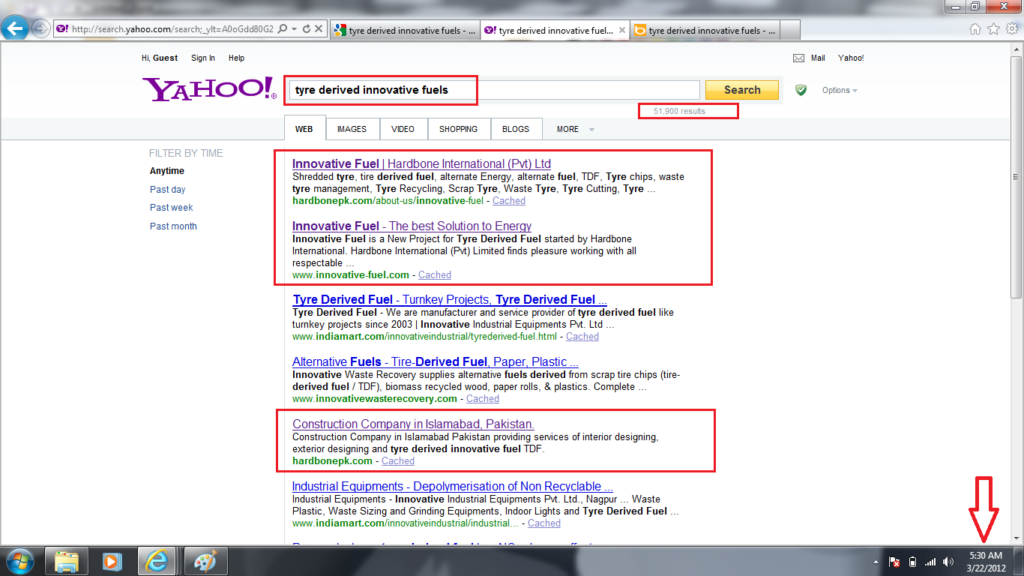The height and width of the screenshot is (576, 1024).
Task: Open the Action Center flag icon
Action: (894, 562)
